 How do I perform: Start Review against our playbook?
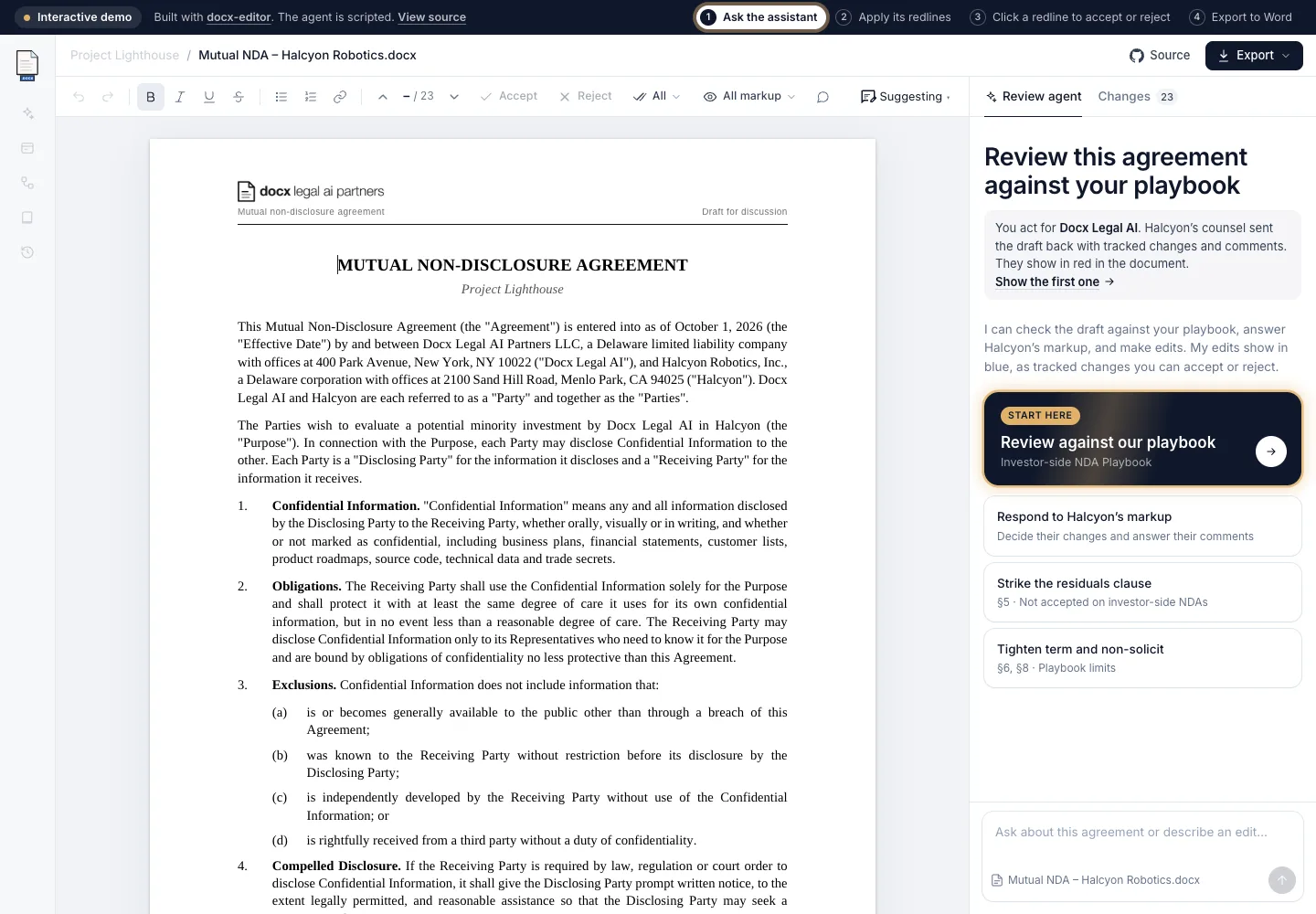point(1142,440)
